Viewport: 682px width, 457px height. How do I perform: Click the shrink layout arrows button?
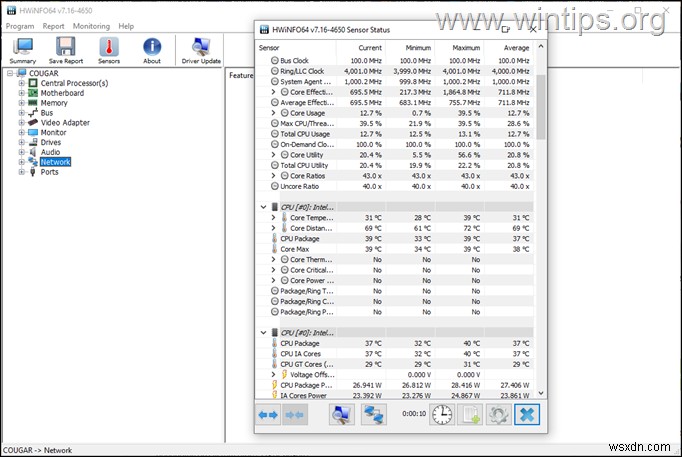point(295,414)
